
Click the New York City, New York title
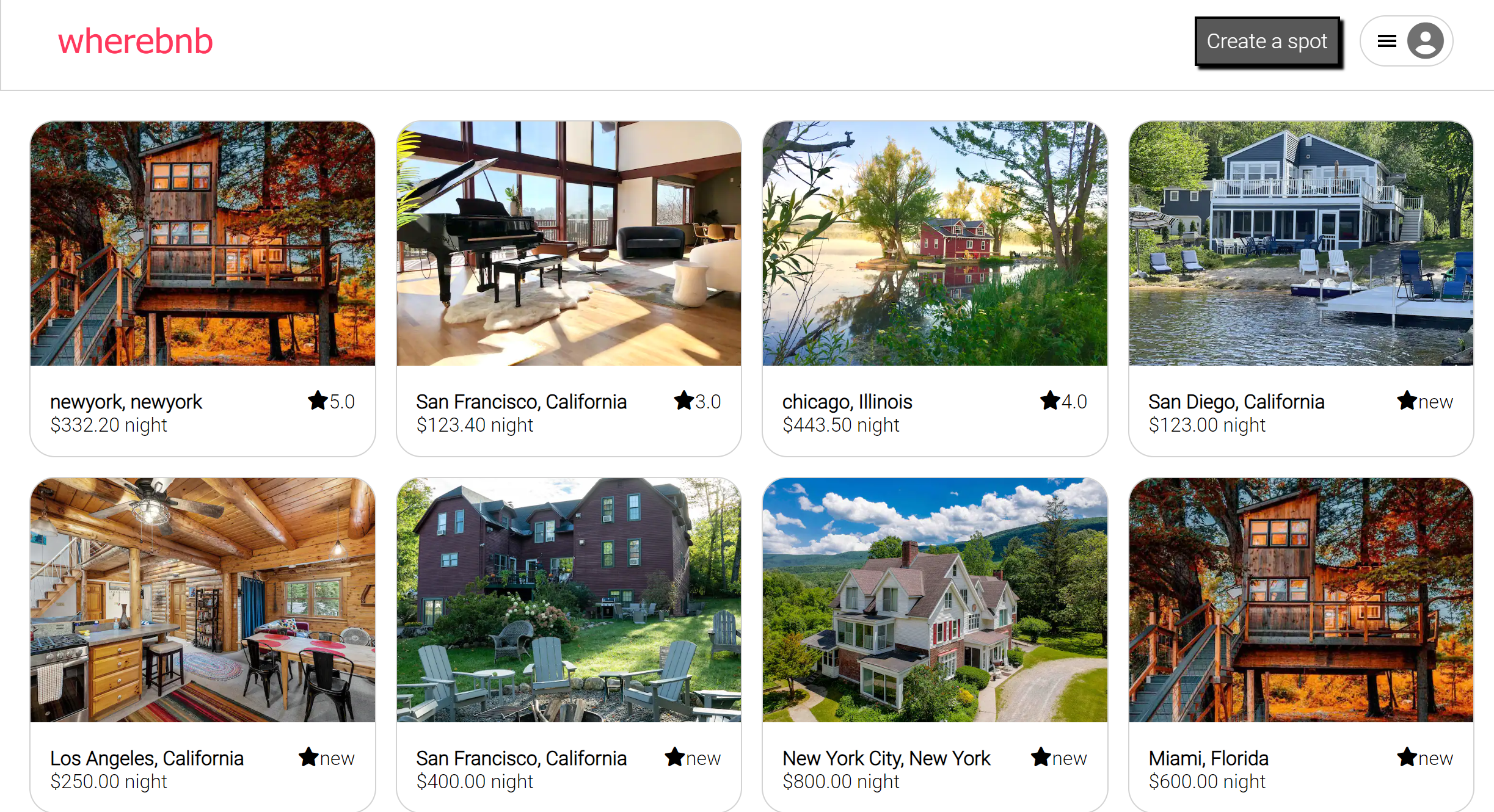886,758
